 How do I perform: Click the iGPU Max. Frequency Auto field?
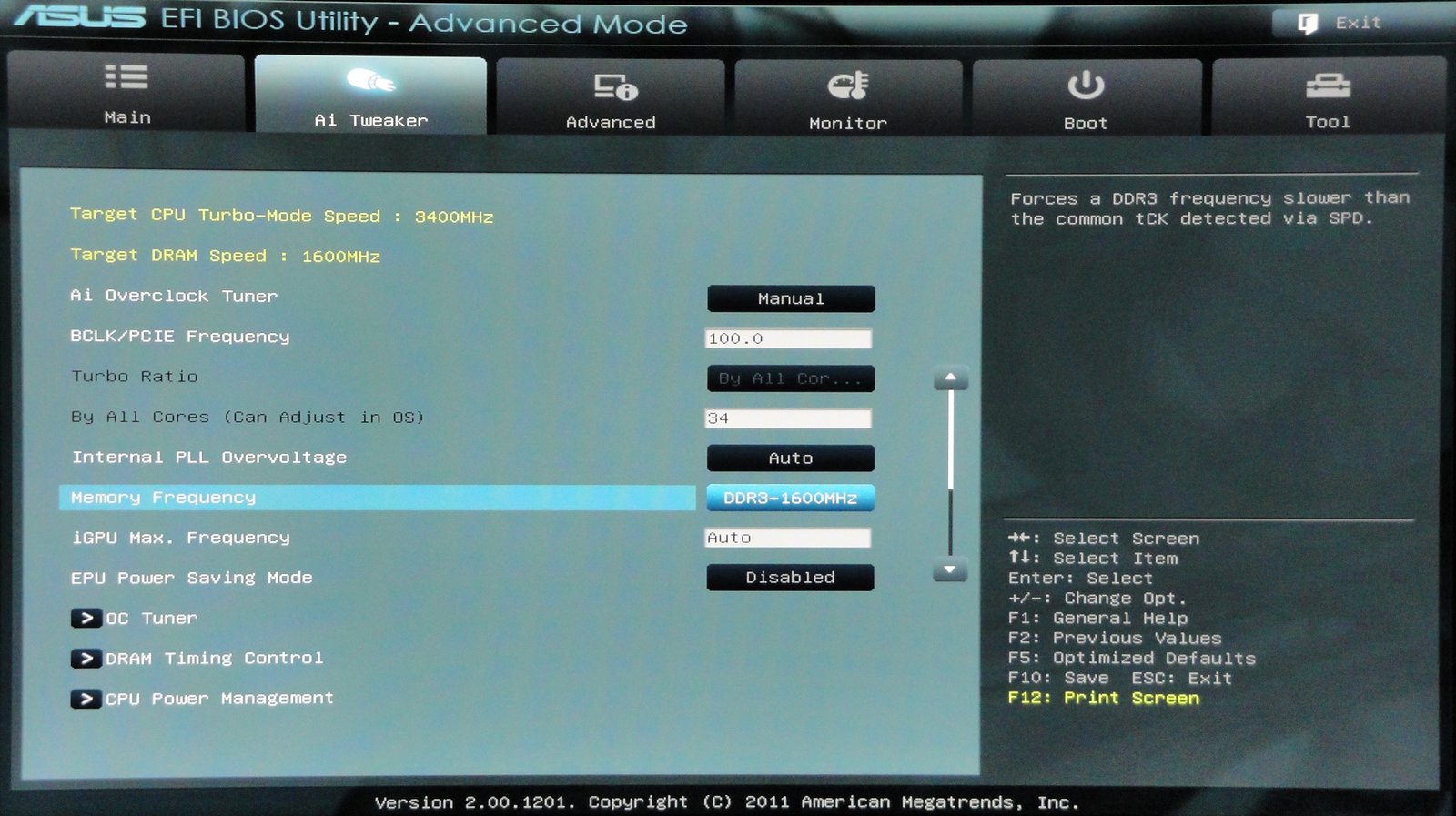click(788, 539)
